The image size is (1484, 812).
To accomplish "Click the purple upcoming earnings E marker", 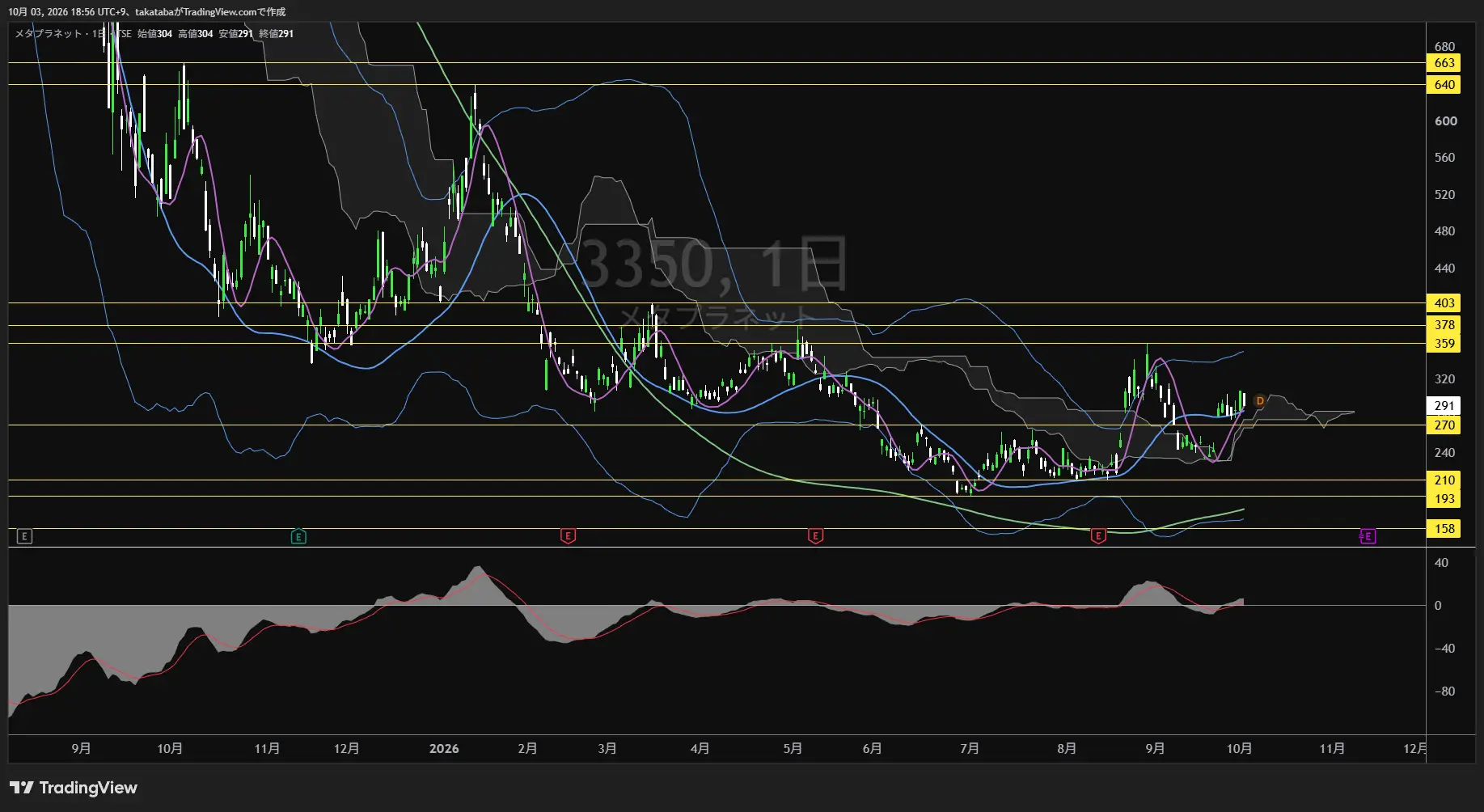I will point(1368,536).
